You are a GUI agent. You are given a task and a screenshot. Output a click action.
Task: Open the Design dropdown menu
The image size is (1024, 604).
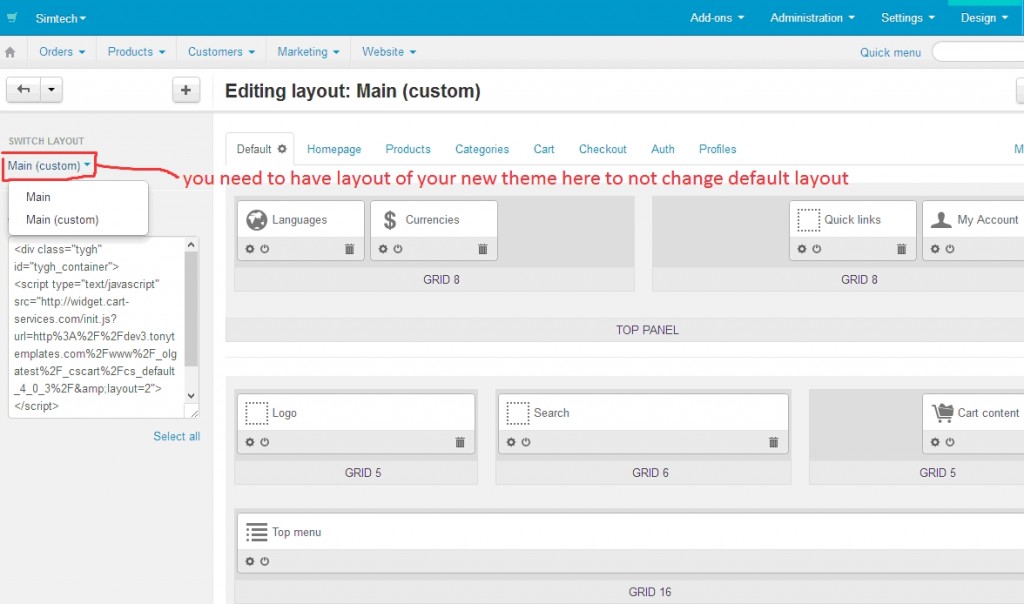tap(984, 18)
